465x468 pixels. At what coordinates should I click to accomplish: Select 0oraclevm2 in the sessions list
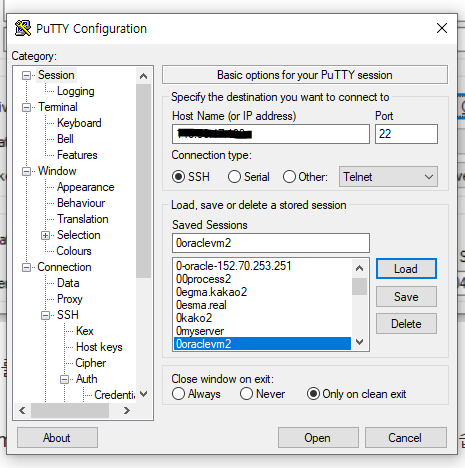coord(262,344)
